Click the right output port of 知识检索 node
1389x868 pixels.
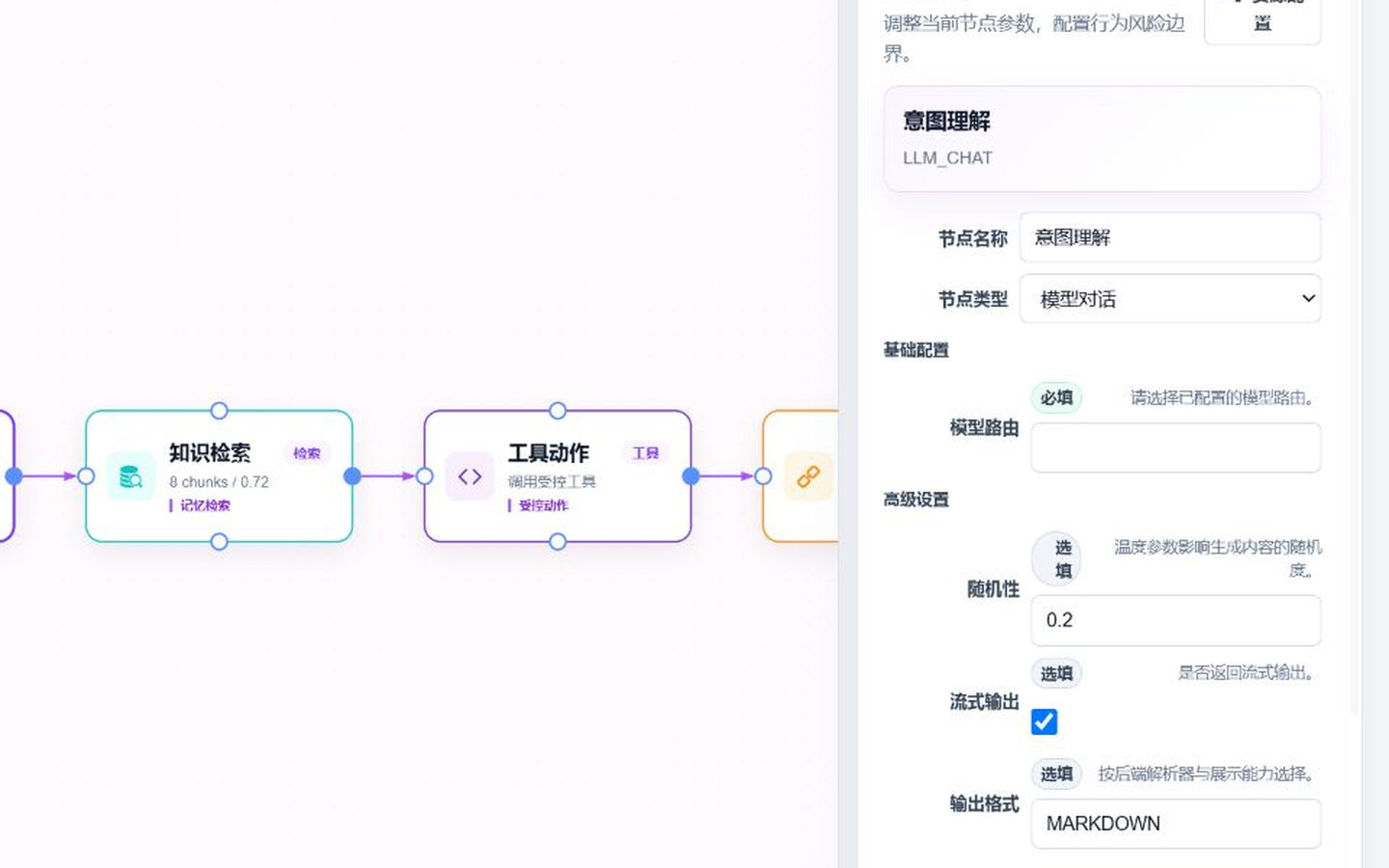(352, 475)
